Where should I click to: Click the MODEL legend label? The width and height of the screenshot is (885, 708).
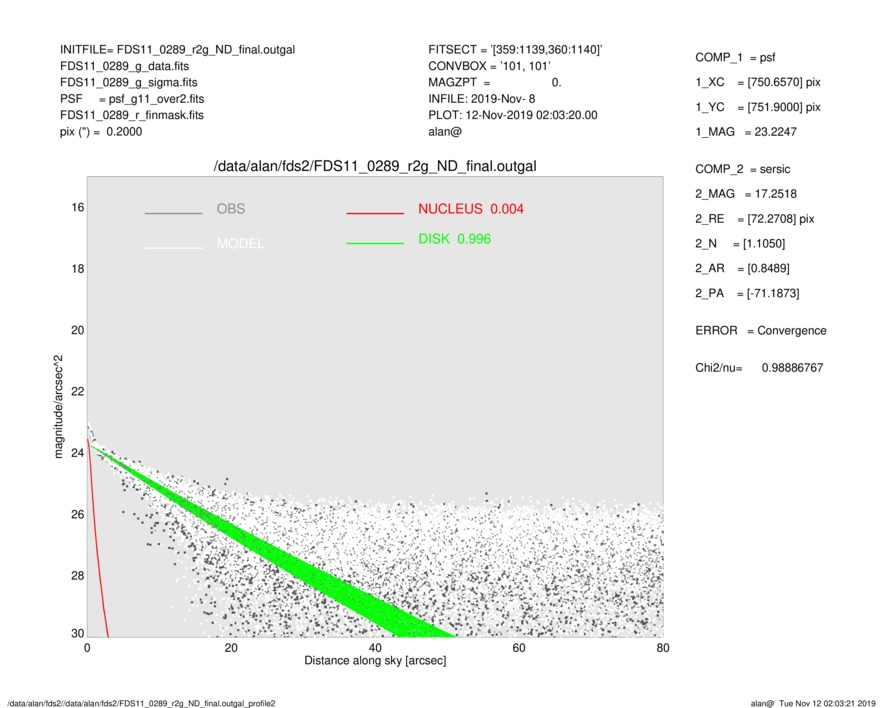(240, 244)
